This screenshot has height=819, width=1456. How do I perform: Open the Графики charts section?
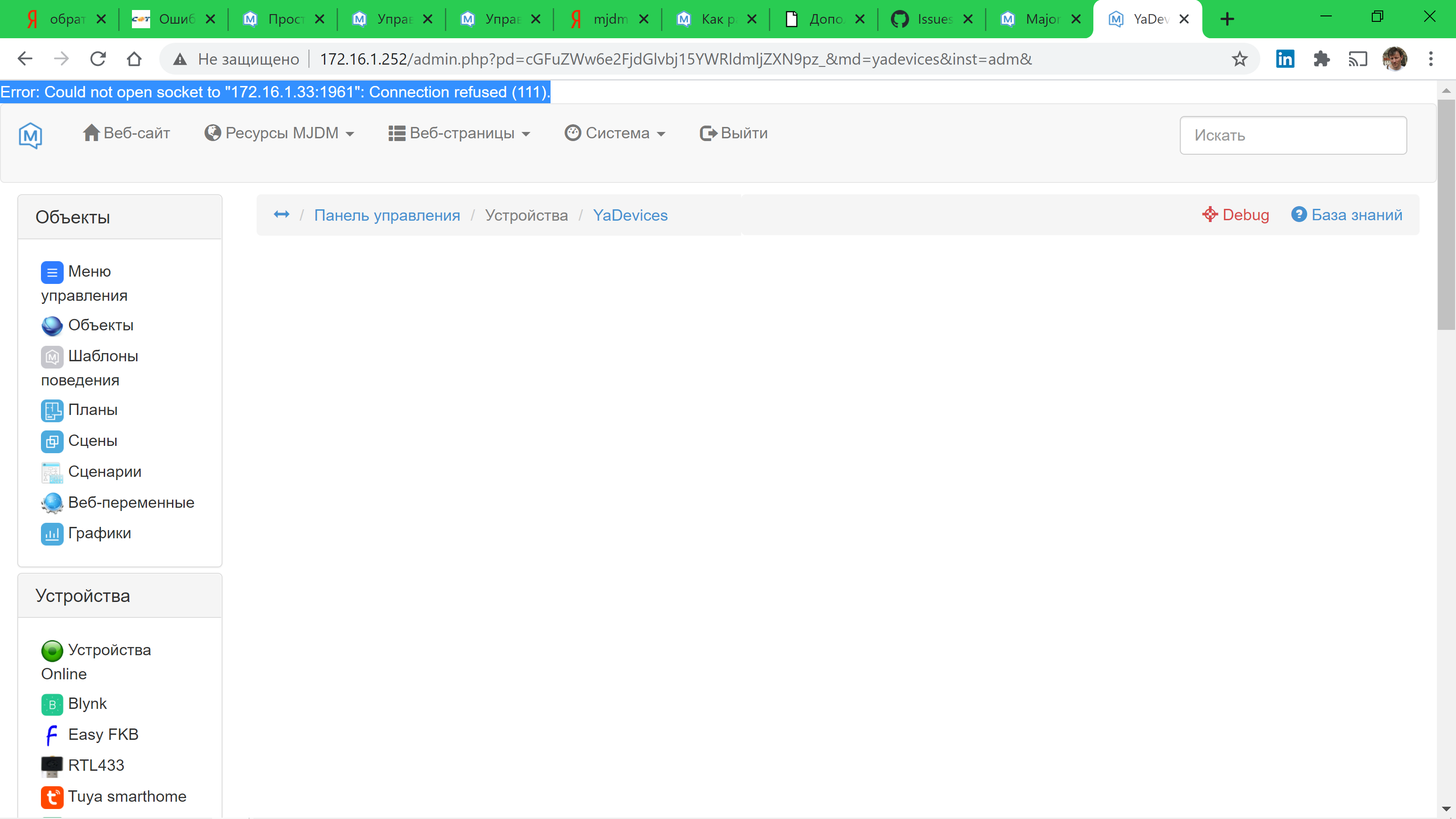pos(100,533)
